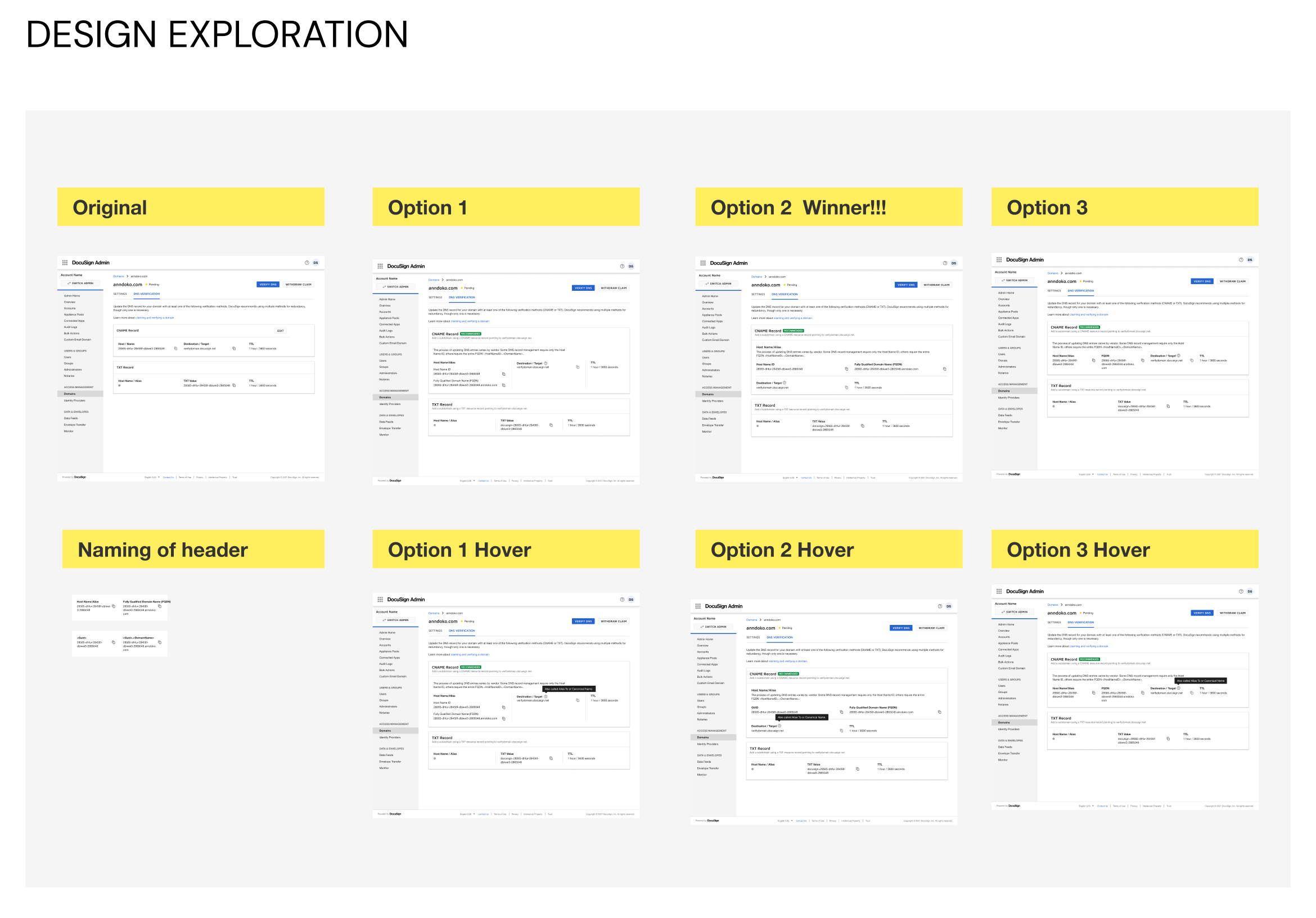This screenshot has width=1316, height=918.
Task: Open English language dropdown in Original mockup footer
Action: (152, 477)
